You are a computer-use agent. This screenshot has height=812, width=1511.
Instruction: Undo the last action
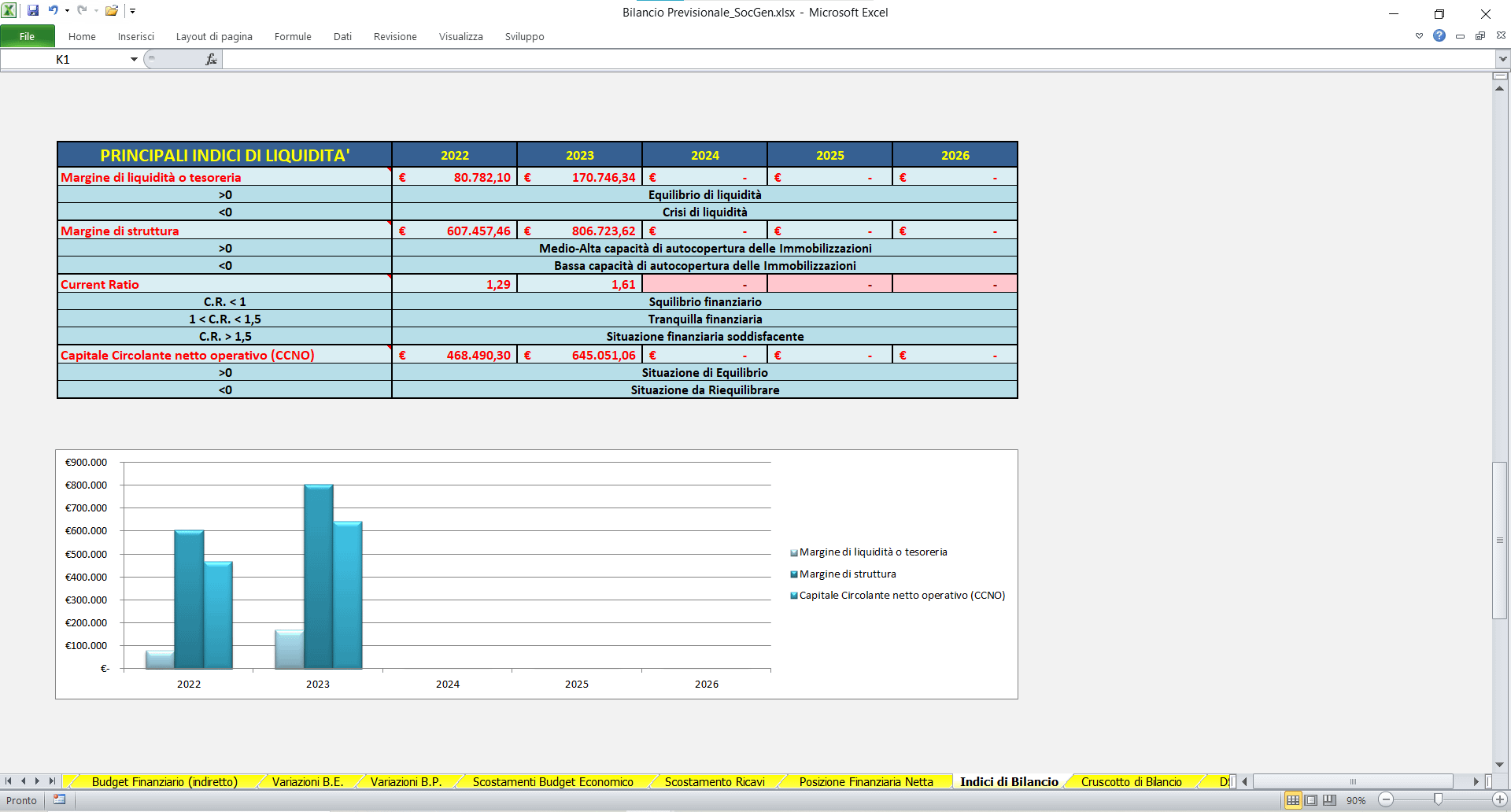pyautogui.click(x=53, y=10)
